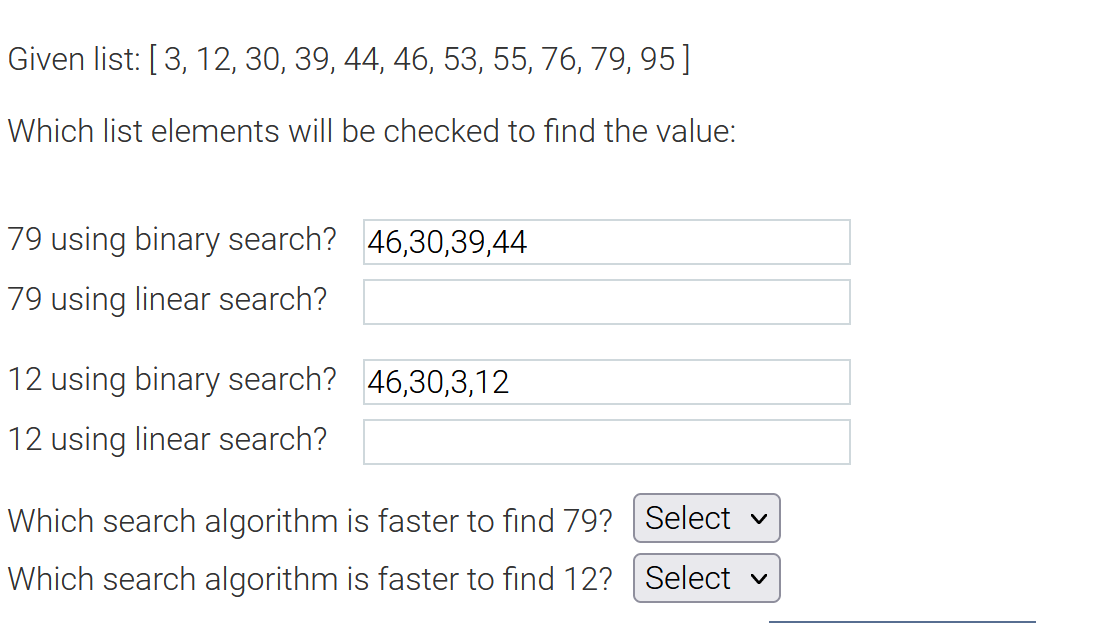Click the answer field for 12 using linear search
The width and height of the screenshot is (1093, 623).
605,441
